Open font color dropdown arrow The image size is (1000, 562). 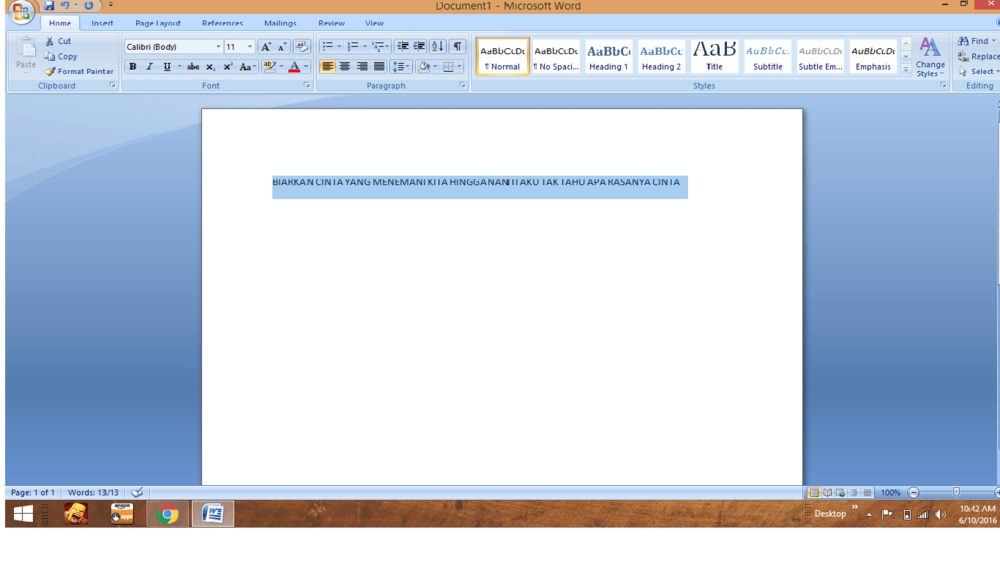(x=306, y=66)
